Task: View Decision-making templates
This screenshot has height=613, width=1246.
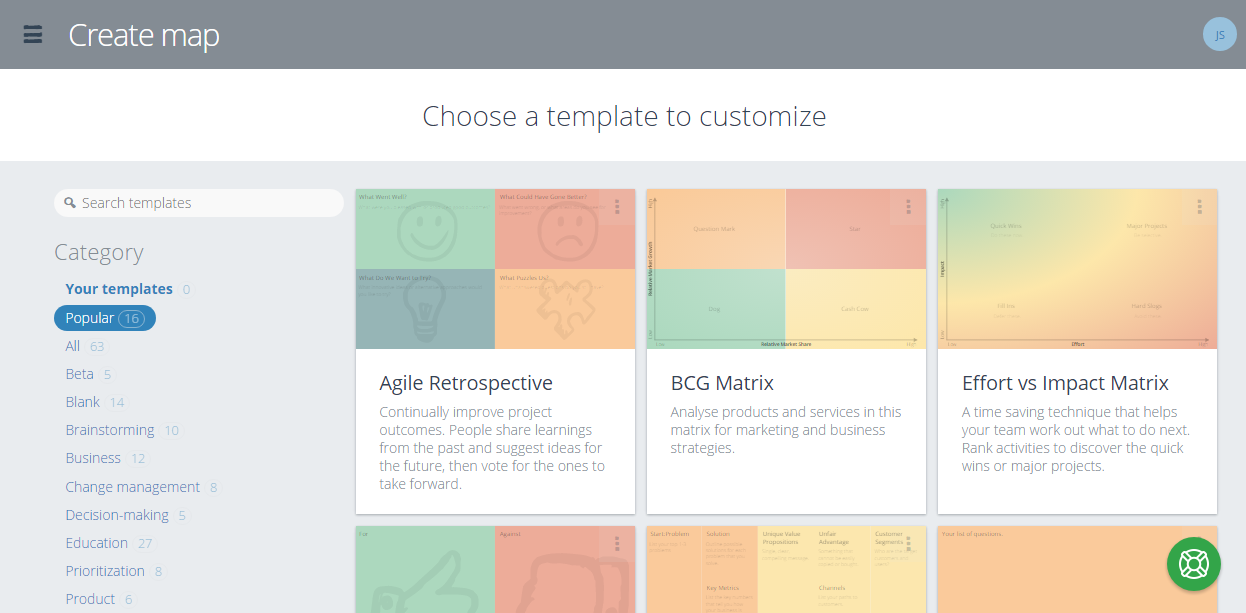Action: pyautogui.click(x=117, y=514)
